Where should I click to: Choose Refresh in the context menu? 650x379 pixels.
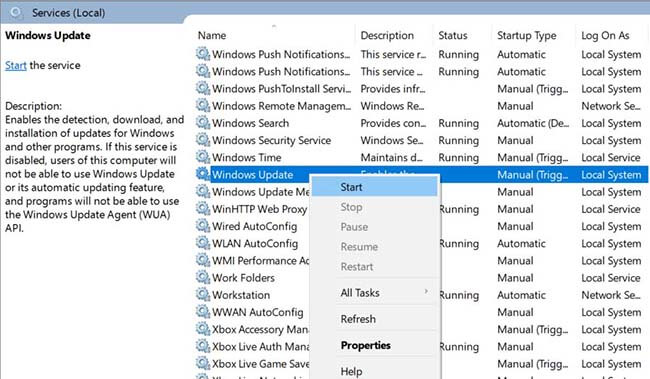pyautogui.click(x=374, y=319)
